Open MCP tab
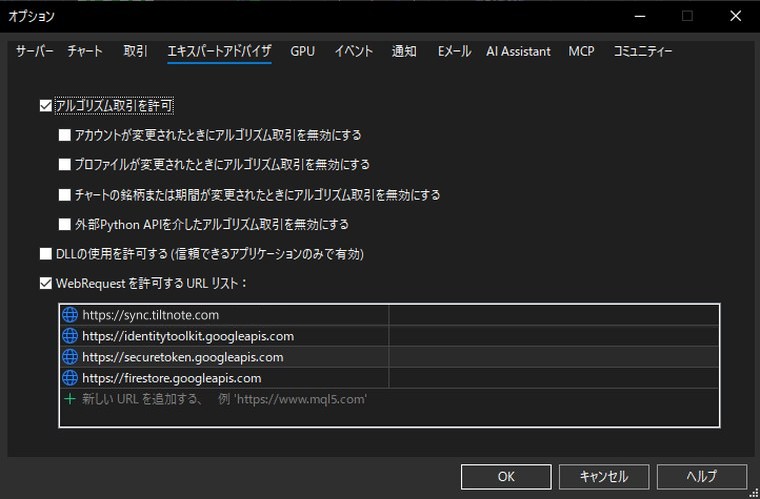760x499 pixels. [x=581, y=51]
